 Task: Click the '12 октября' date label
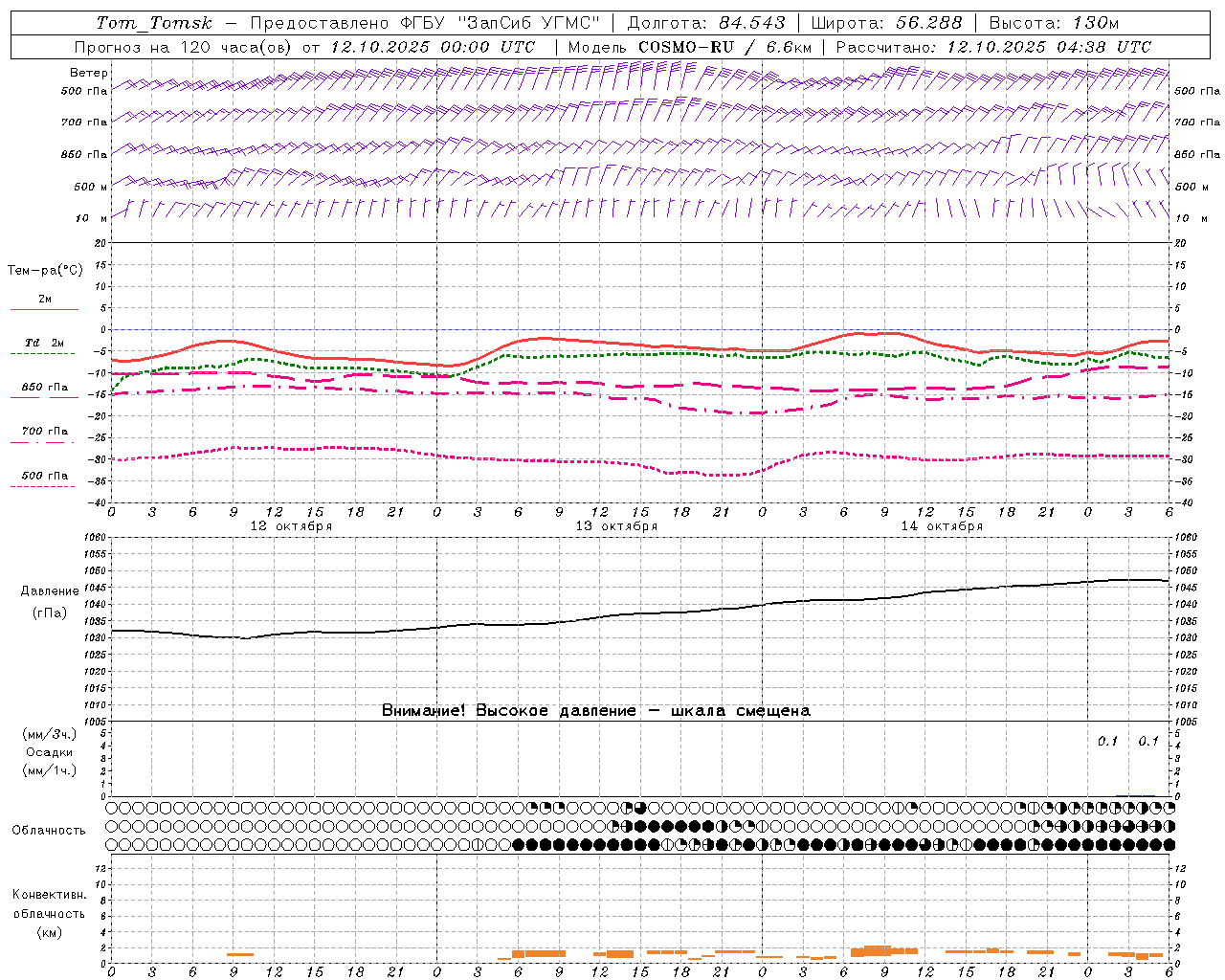pos(291,526)
